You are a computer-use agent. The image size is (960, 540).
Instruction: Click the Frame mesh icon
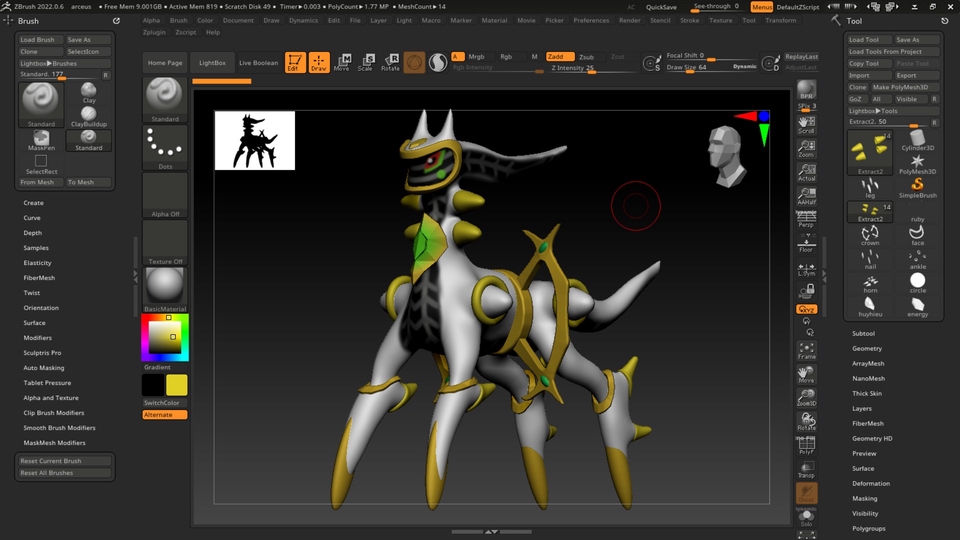806,350
